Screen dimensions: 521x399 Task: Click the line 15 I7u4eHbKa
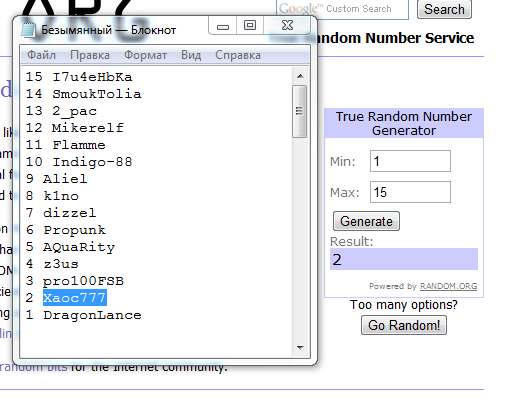(x=79, y=77)
